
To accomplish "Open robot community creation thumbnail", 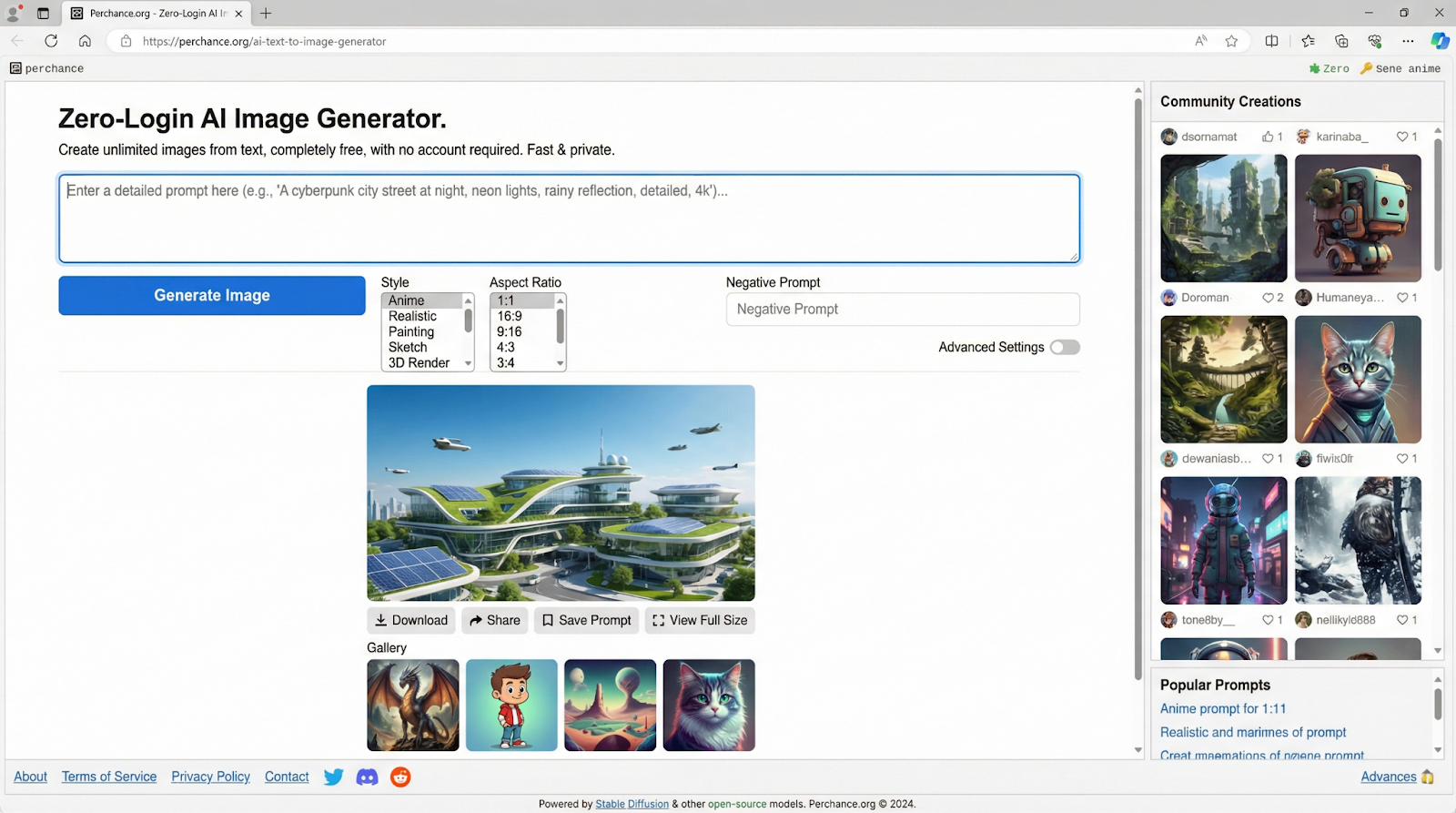I will pos(1358,218).
